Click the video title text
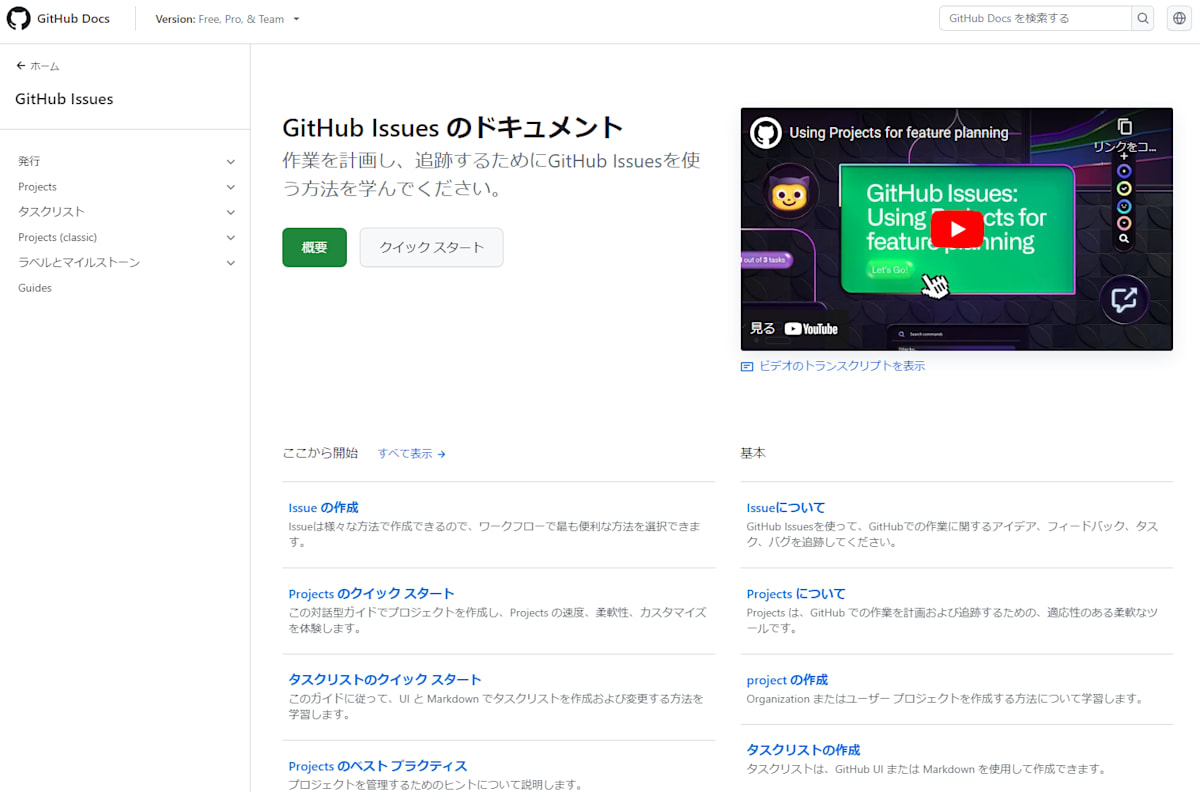 898,132
